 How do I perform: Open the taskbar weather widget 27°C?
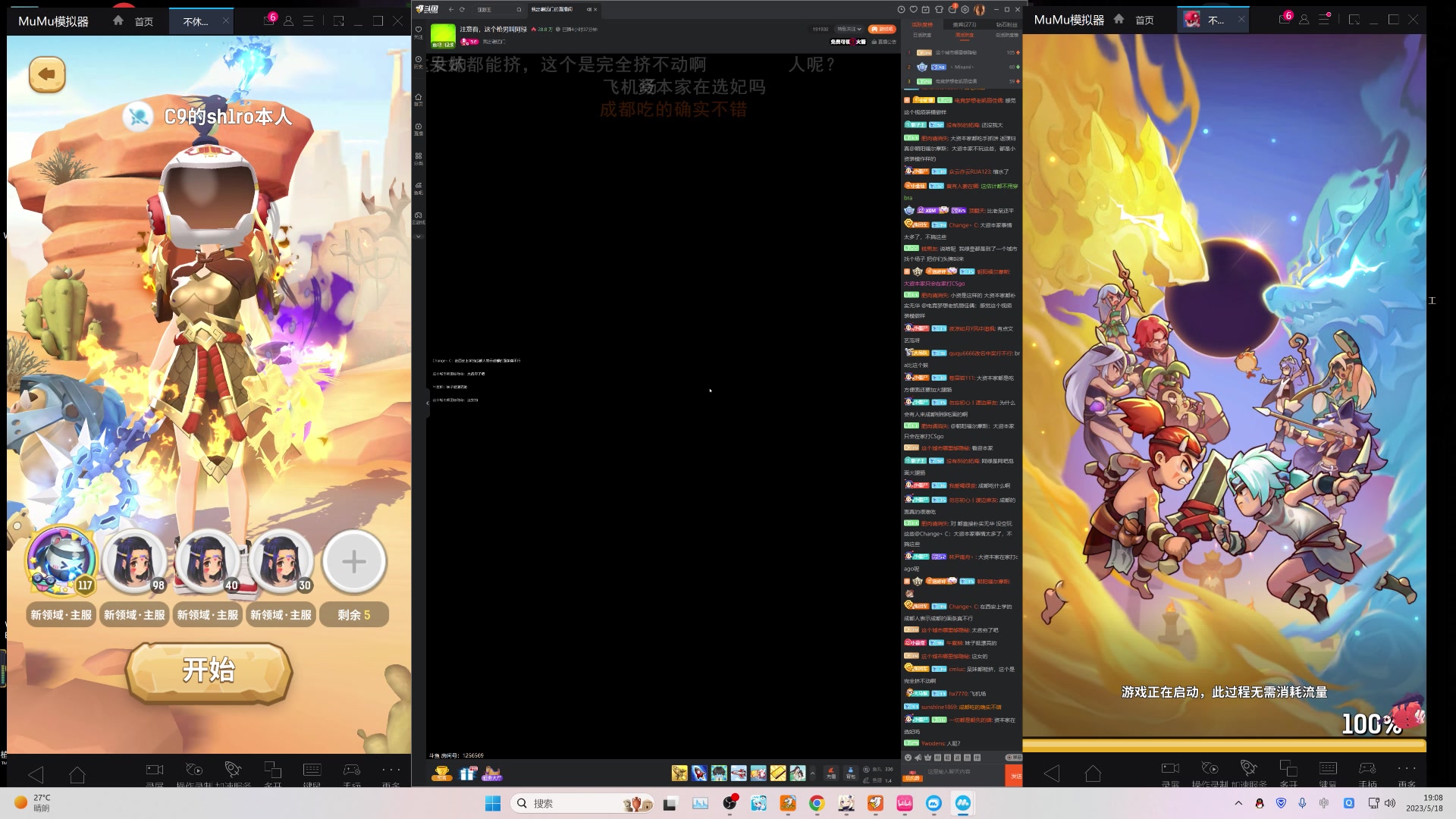point(33,803)
